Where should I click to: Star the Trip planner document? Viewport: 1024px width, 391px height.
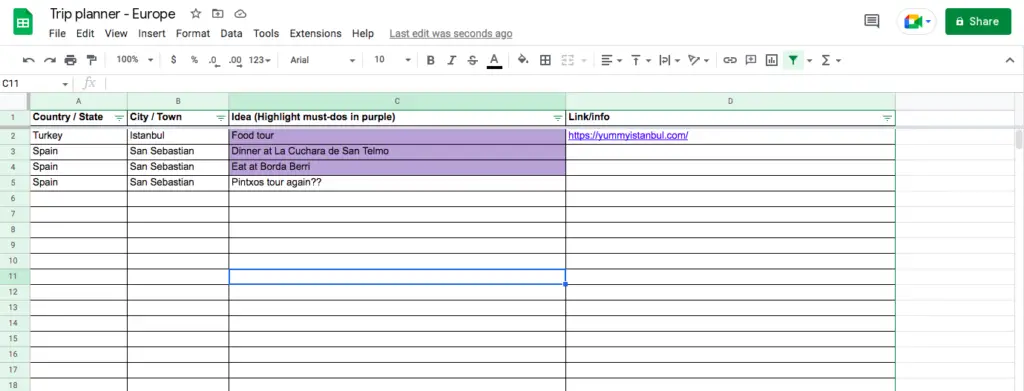[195, 14]
